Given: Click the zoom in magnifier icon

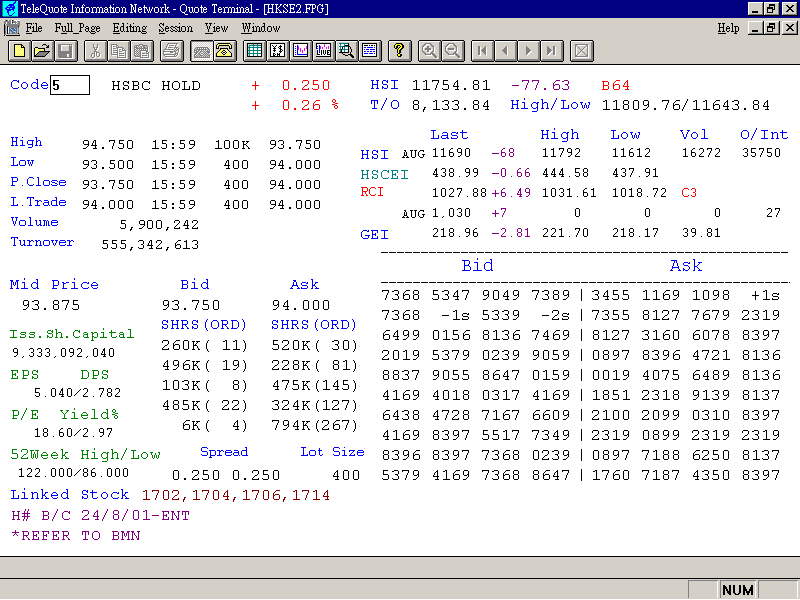Looking at the screenshot, I should 429,51.
